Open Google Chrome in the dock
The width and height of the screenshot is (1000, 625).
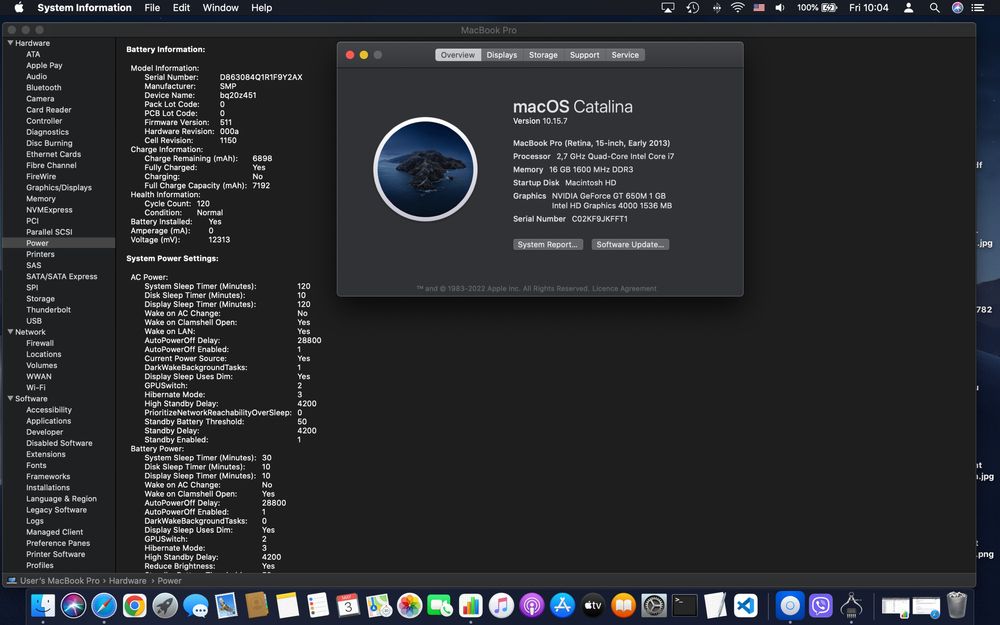pos(135,605)
